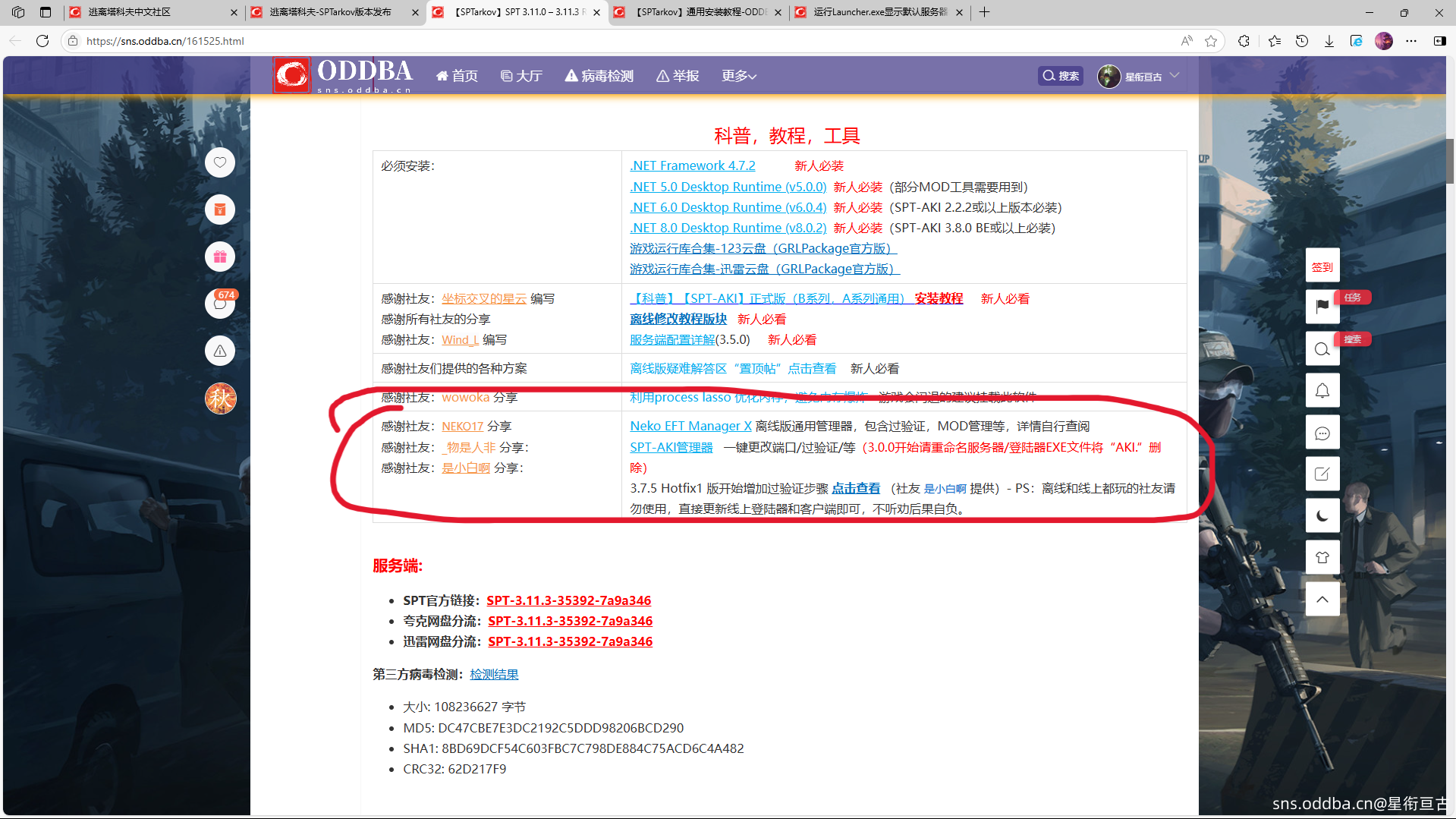Click the read aloud icon in address bar
Screen dimensions: 1456x819
coord(1187,41)
